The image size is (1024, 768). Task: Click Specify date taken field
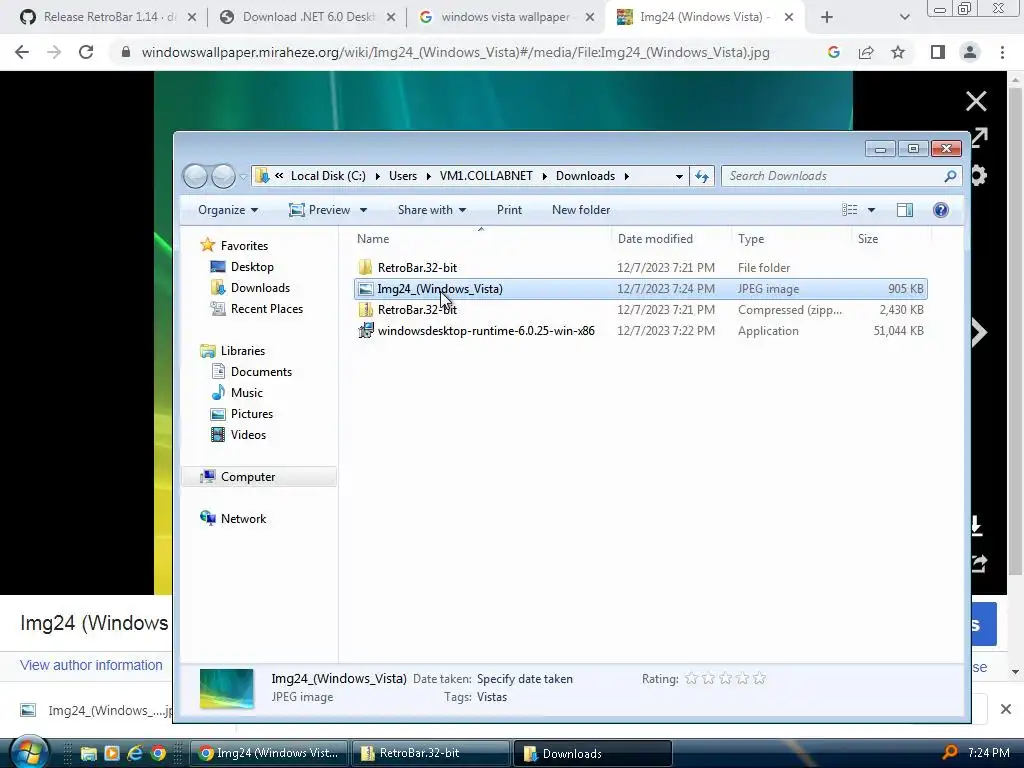[x=524, y=679]
